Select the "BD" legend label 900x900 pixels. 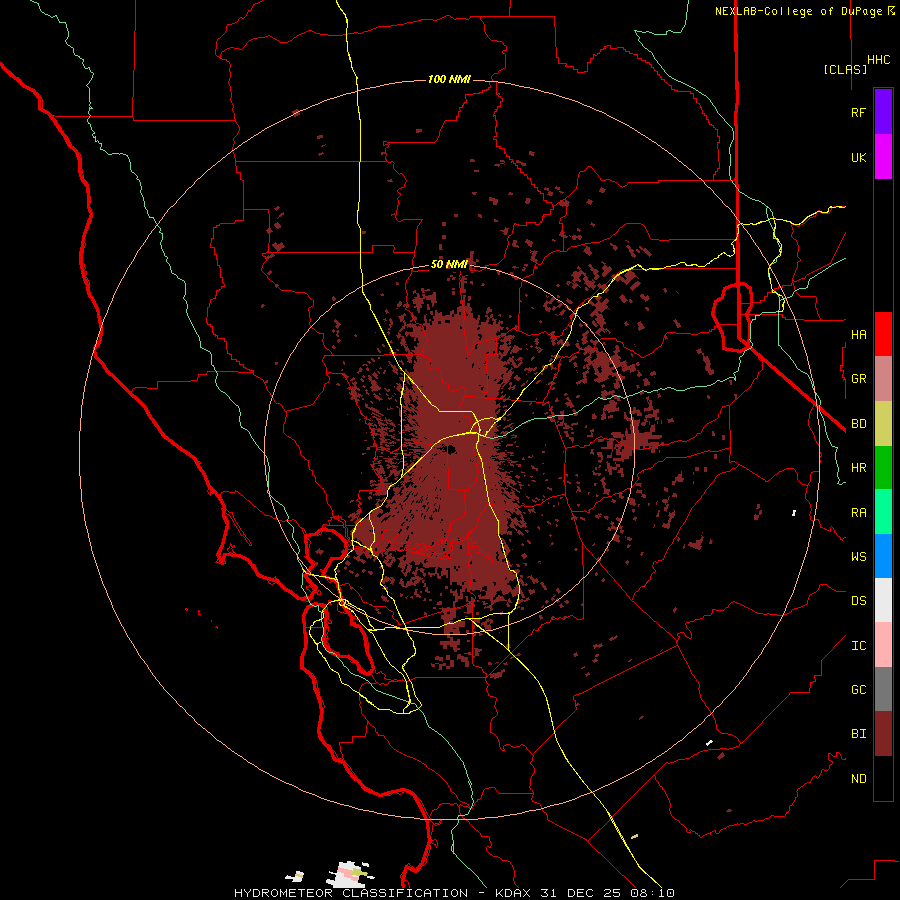[x=858, y=424]
